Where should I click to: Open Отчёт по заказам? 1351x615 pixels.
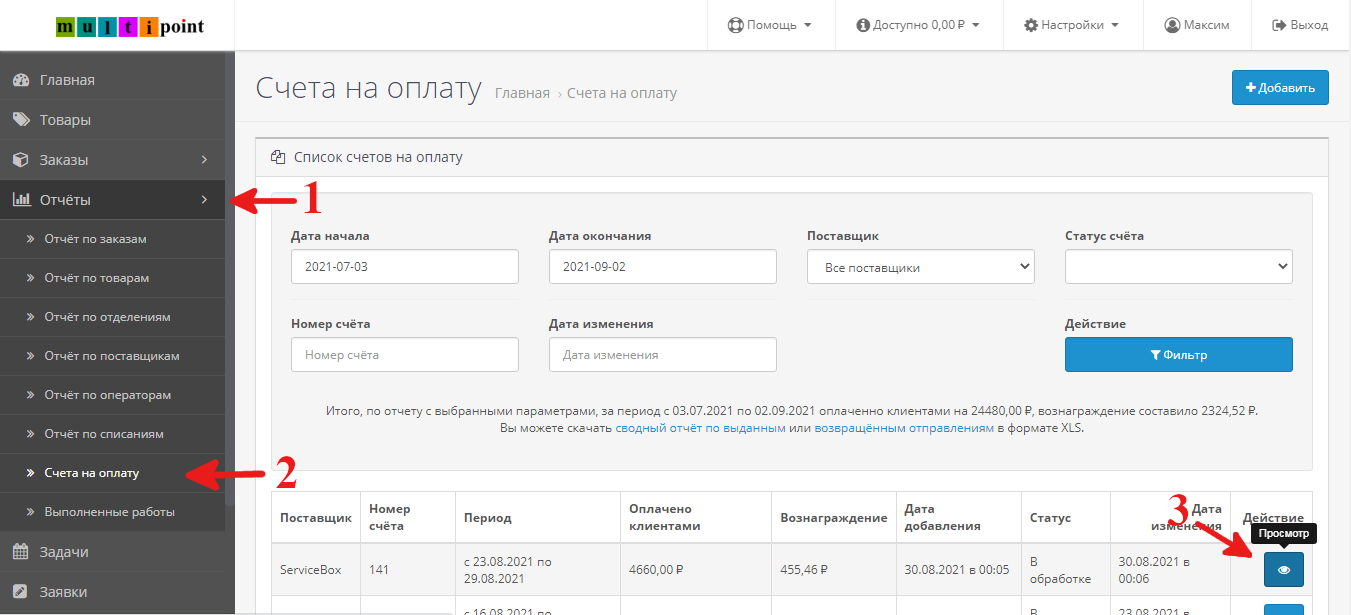click(112, 239)
